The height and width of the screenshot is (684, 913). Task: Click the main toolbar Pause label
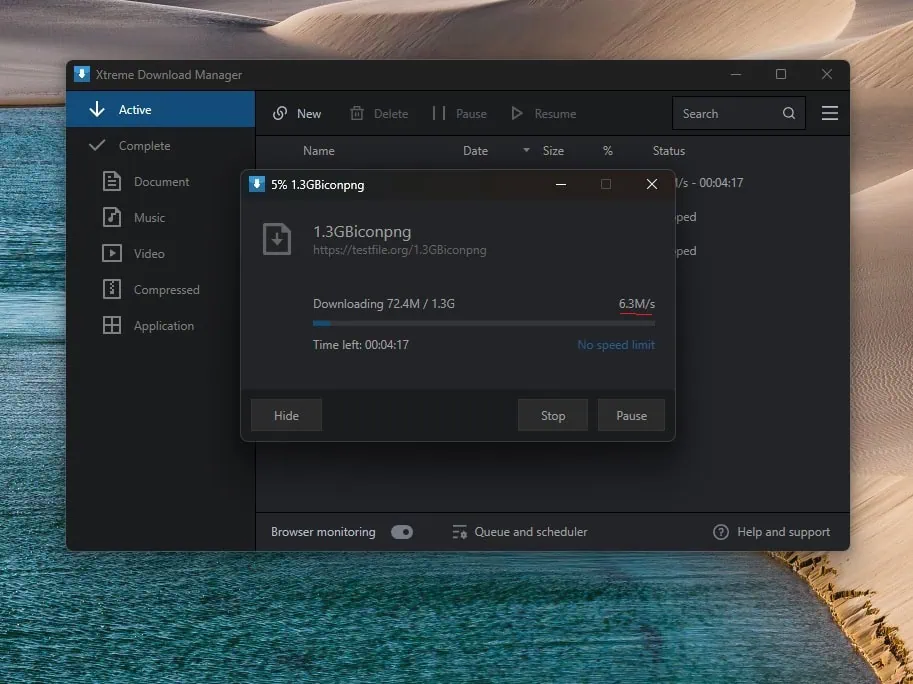pyautogui.click(x=471, y=114)
